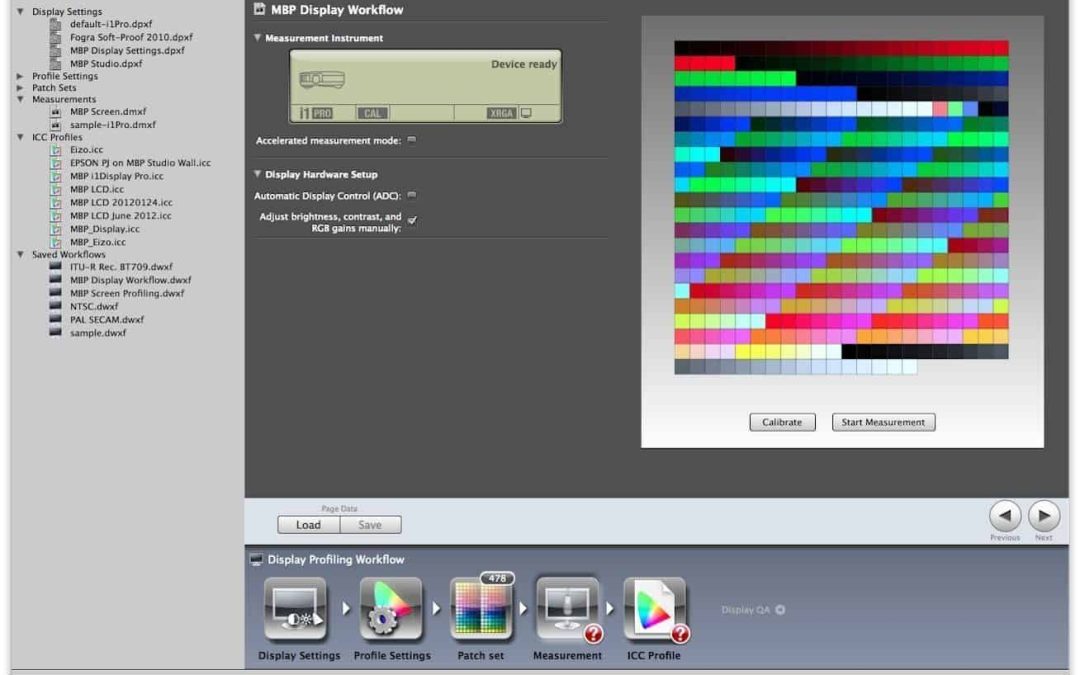Click the Load page data button

point(308,525)
